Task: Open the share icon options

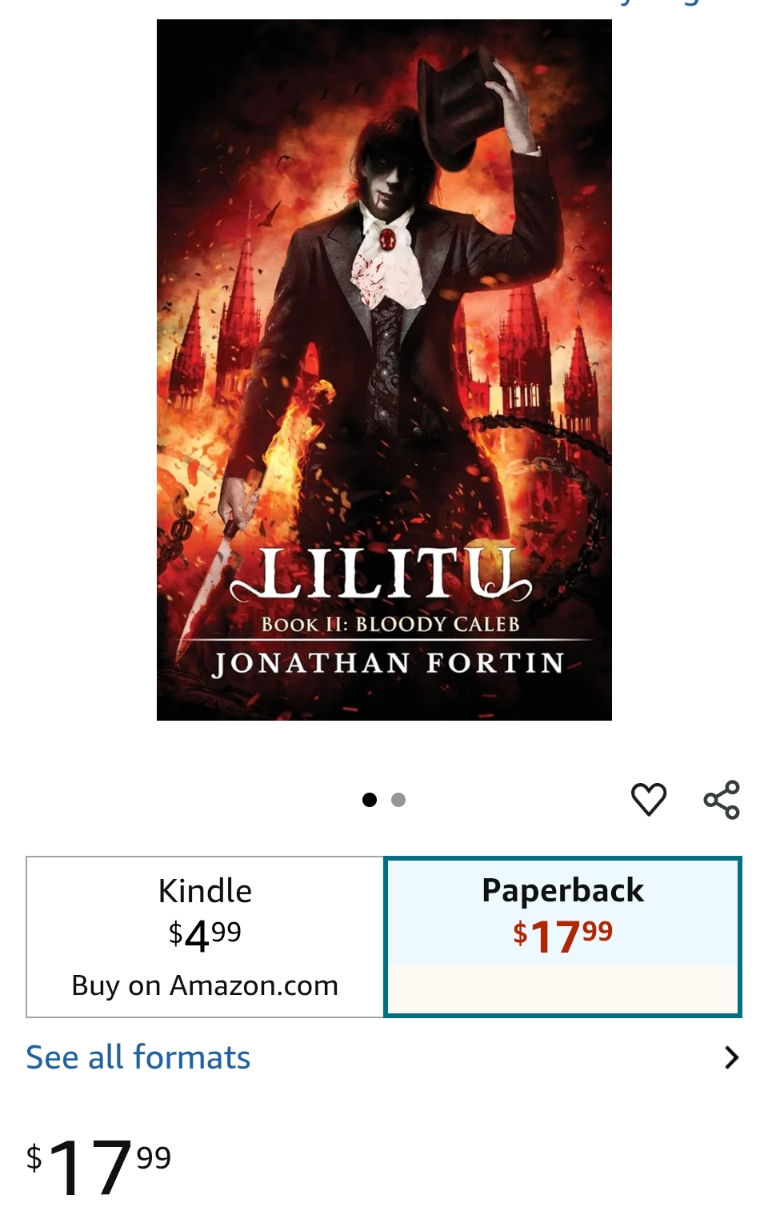Action: point(721,799)
